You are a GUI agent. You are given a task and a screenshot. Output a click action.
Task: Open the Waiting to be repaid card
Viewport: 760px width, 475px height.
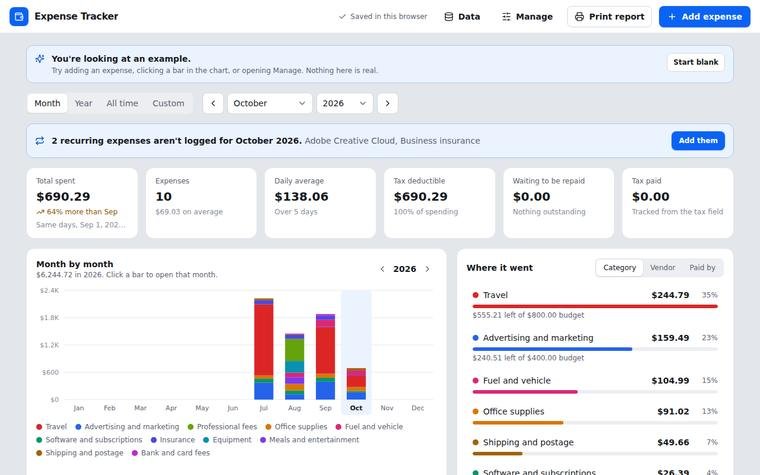pyautogui.click(x=558, y=203)
